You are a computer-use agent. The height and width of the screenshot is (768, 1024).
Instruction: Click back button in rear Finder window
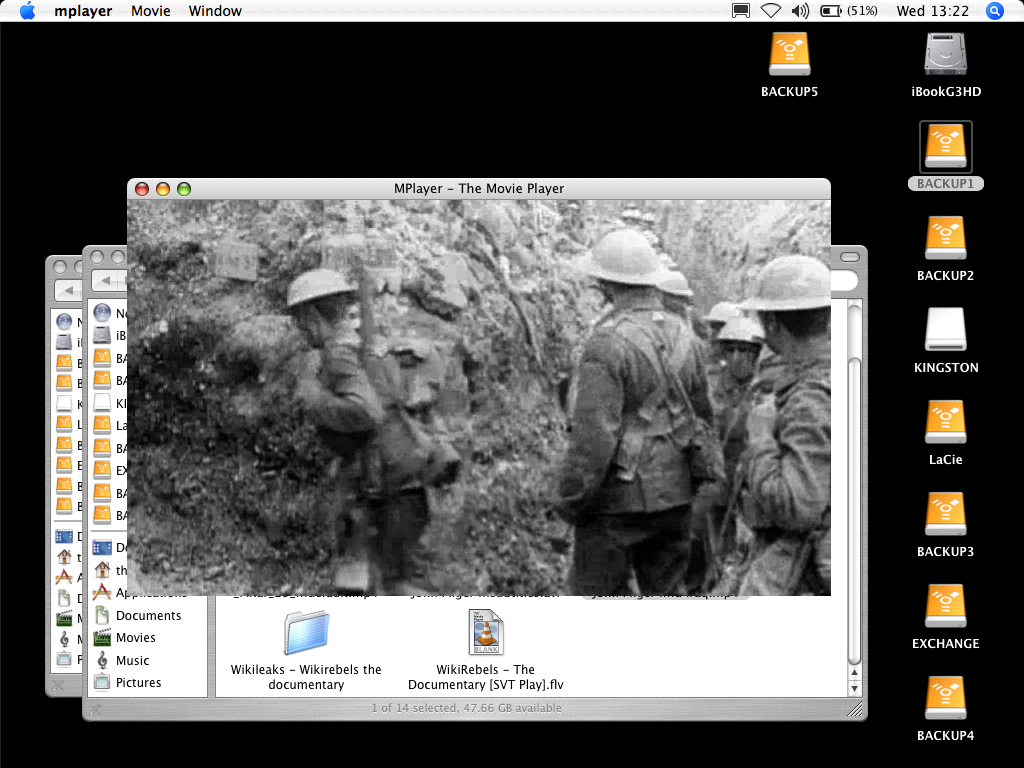tap(68, 290)
